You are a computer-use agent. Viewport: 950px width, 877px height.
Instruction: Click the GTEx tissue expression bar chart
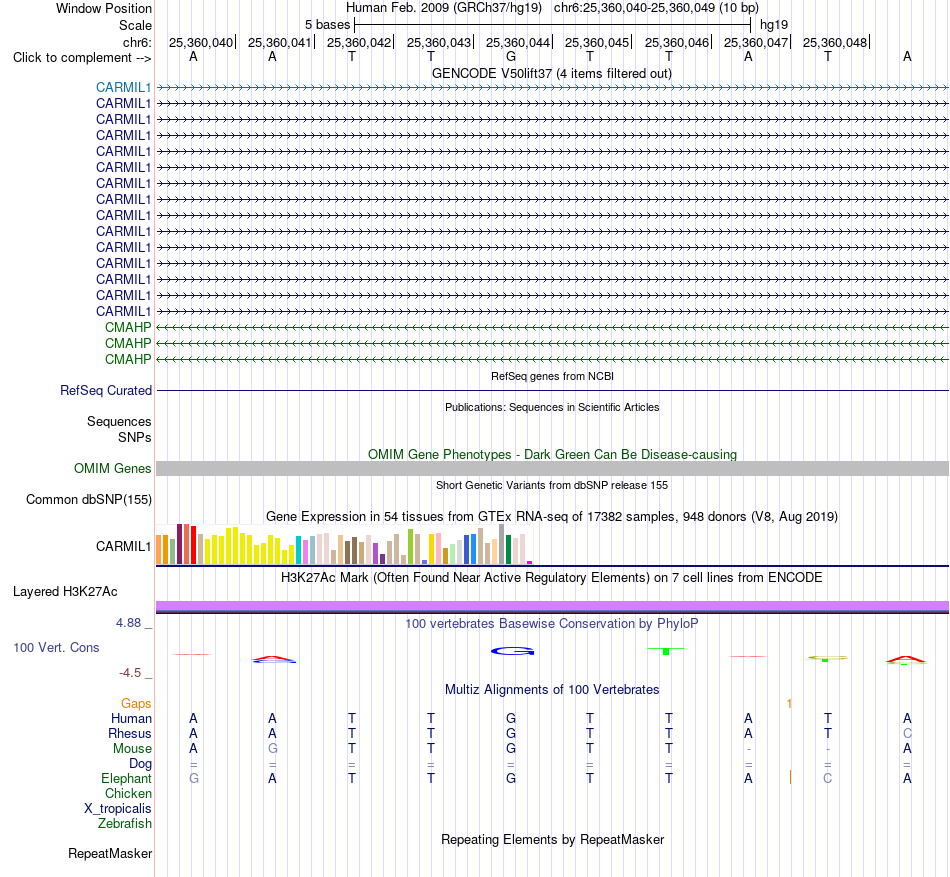(344, 544)
